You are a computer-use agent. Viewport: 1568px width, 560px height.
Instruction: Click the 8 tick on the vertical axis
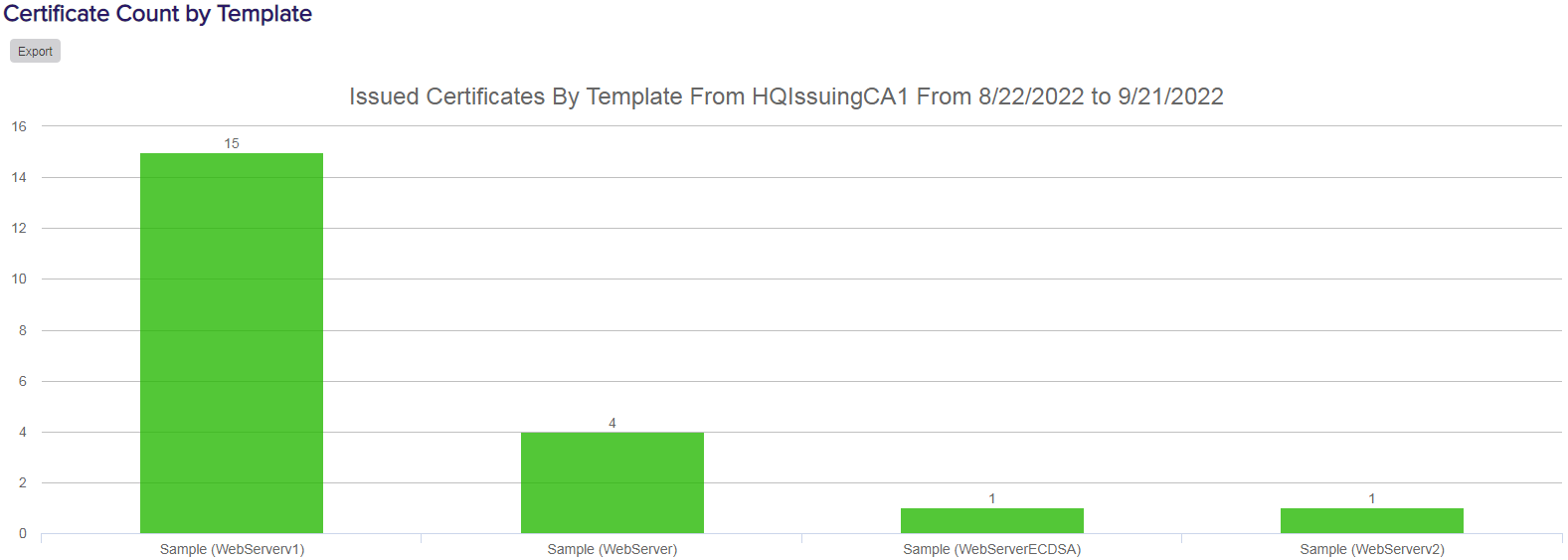point(23,330)
